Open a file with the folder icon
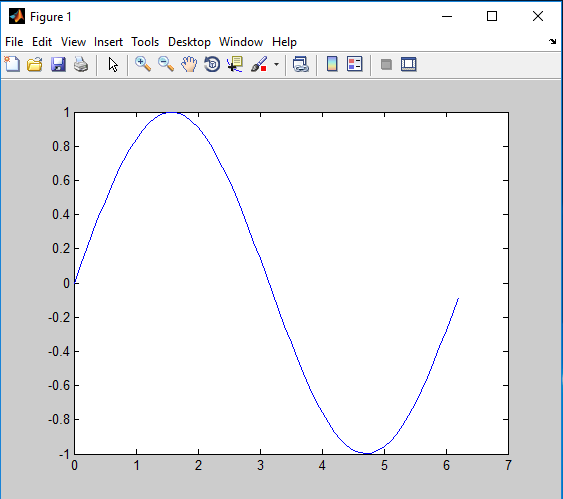Screen dimensions: 563x499 coord(35,65)
